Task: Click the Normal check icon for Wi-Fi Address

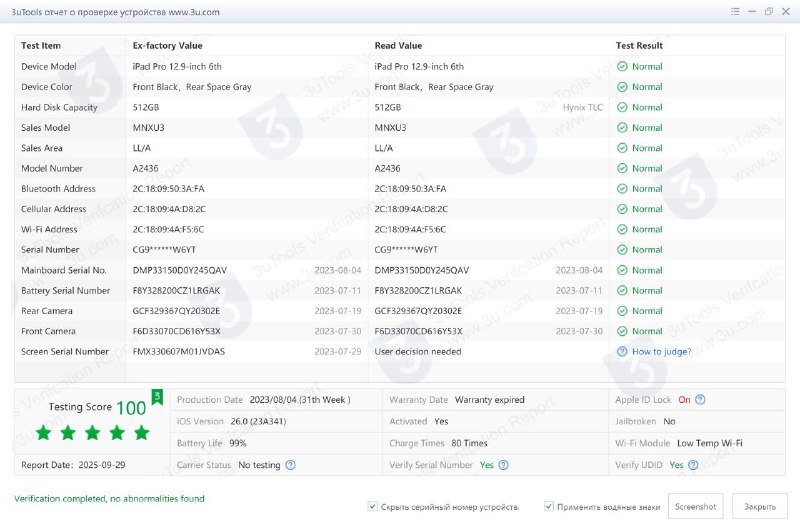Action: (622, 230)
